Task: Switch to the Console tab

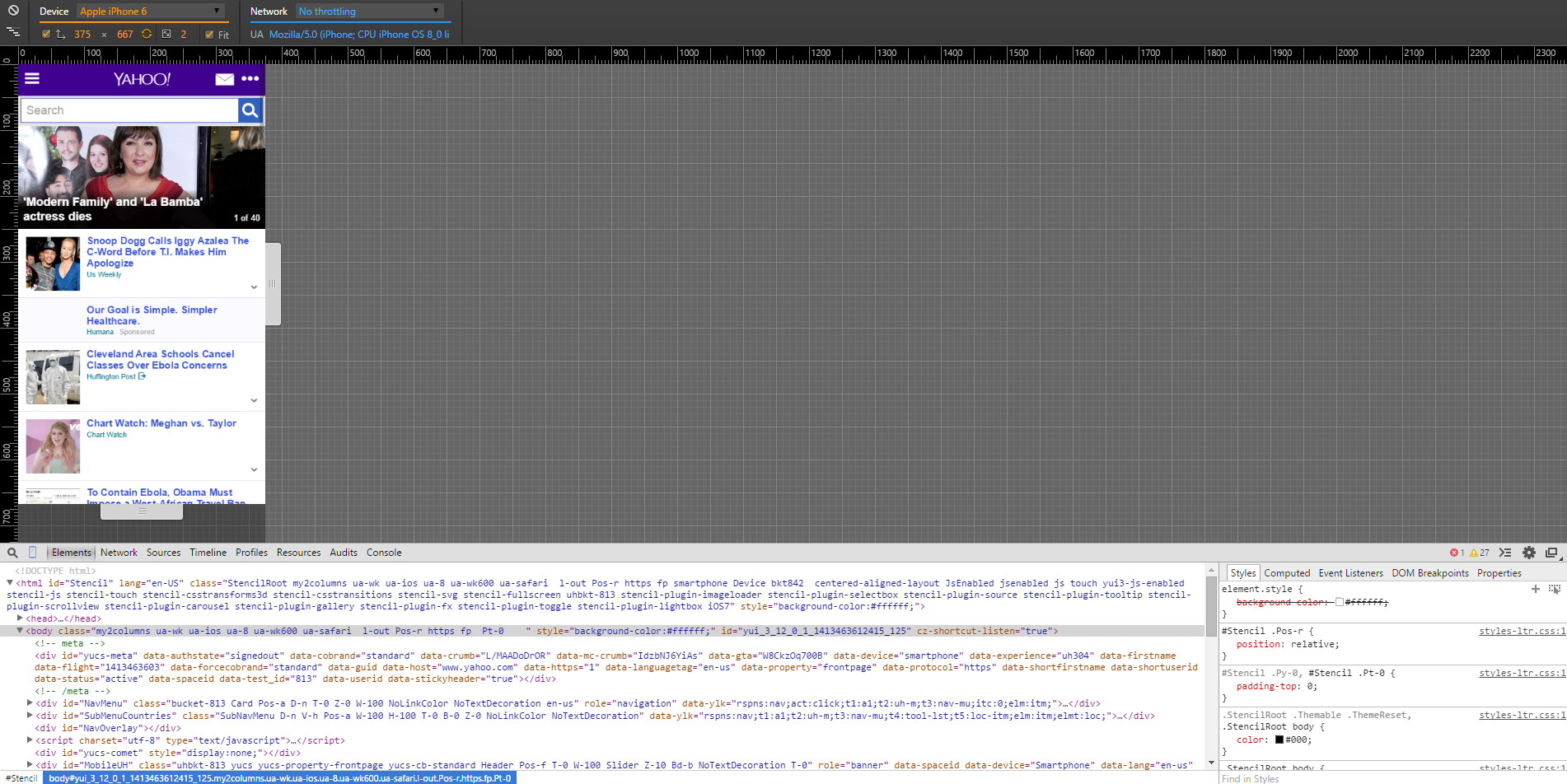Action: (x=384, y=553)
